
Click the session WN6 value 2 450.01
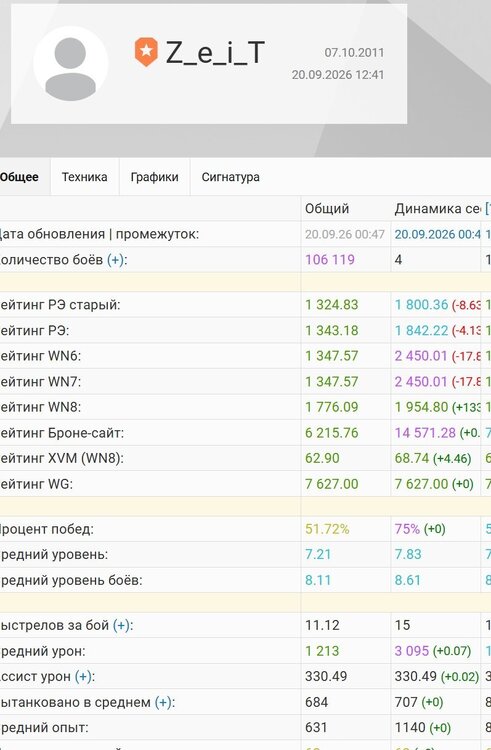point(421,356)
